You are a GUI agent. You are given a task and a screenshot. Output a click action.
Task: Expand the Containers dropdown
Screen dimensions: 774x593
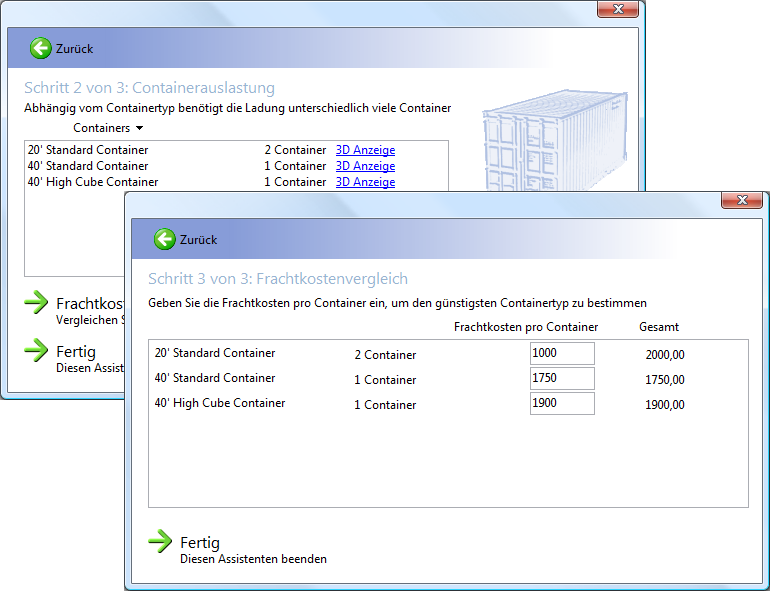108,128
